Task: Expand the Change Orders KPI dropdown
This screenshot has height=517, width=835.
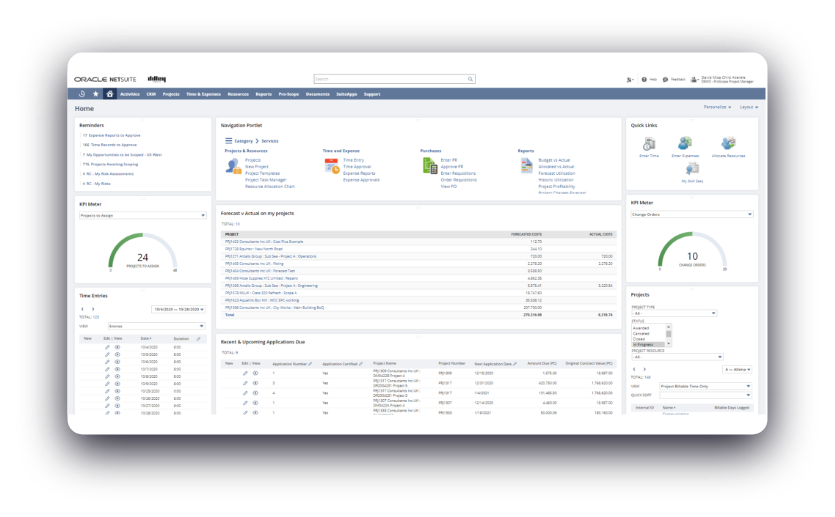Action: tap(691, 214)
